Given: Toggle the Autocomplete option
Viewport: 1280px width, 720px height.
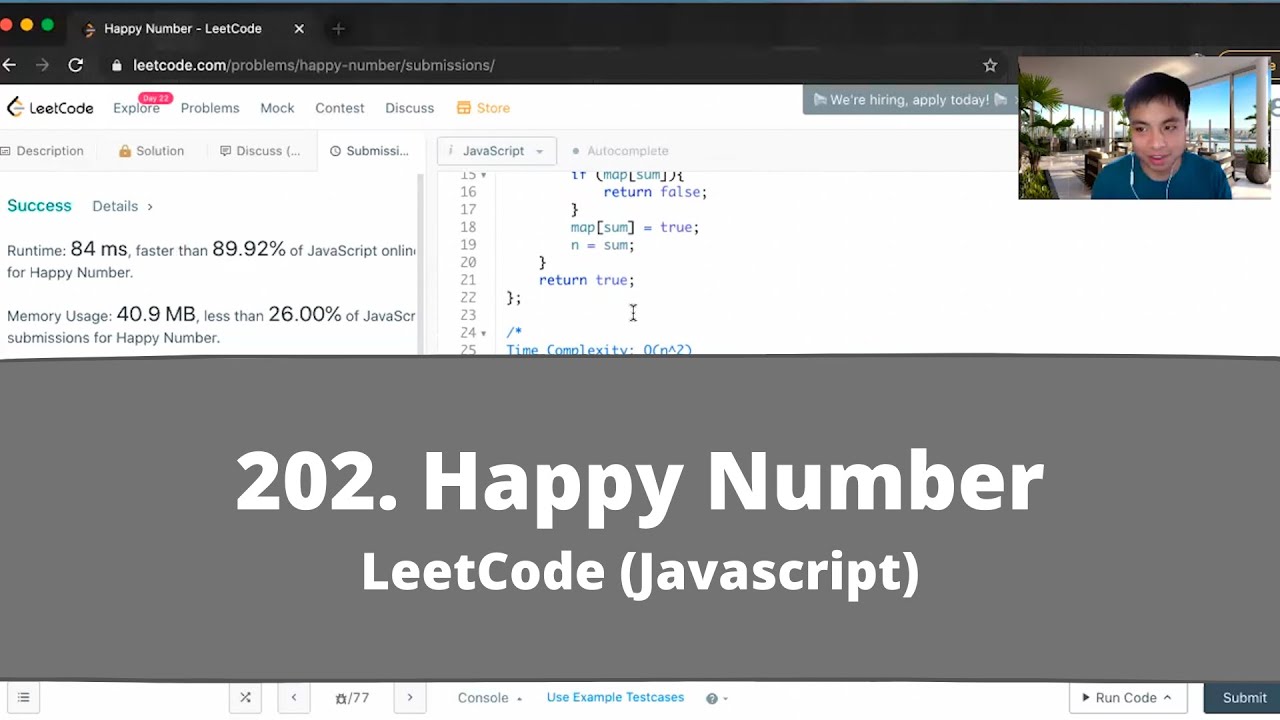Looking at the screenshot, I should pyautogui.click(x=620, y=151).
